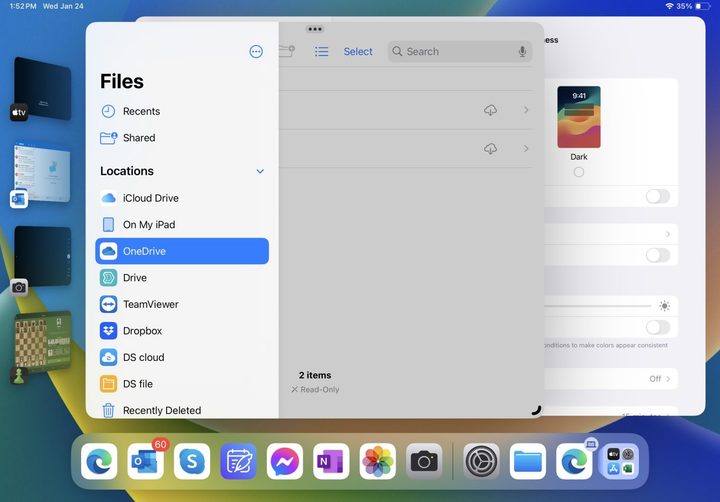Switch to Camera window thumbnail
This screenshot has height=502, width=720.
(43, 256)
